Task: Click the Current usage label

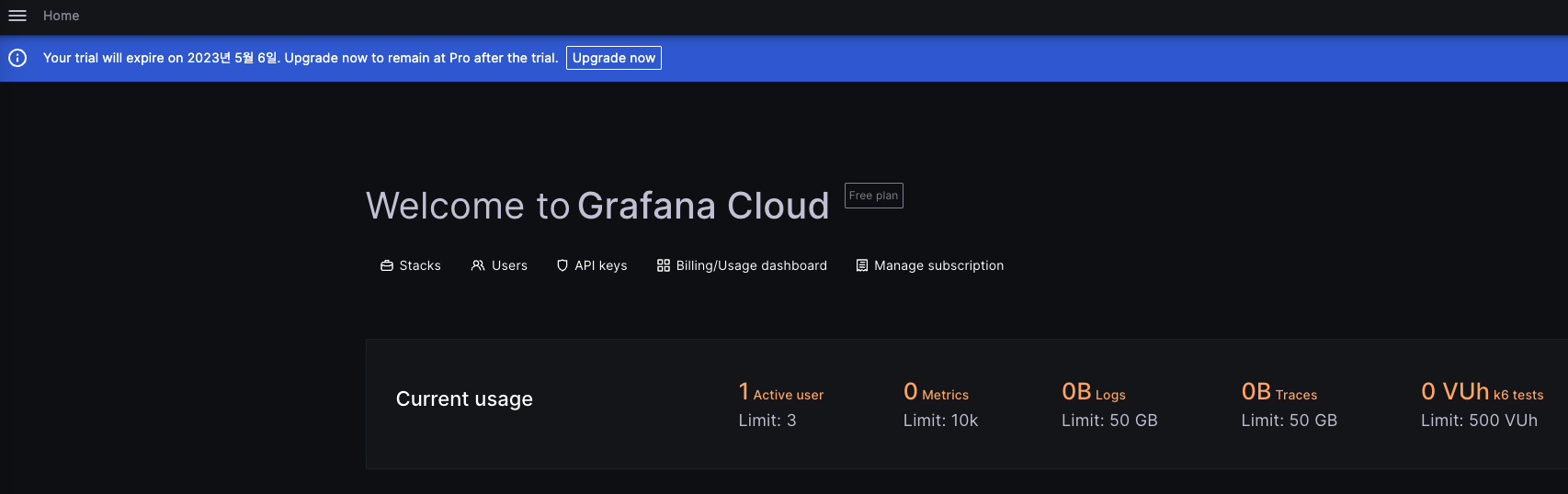Action: click(x=464, y=399)
